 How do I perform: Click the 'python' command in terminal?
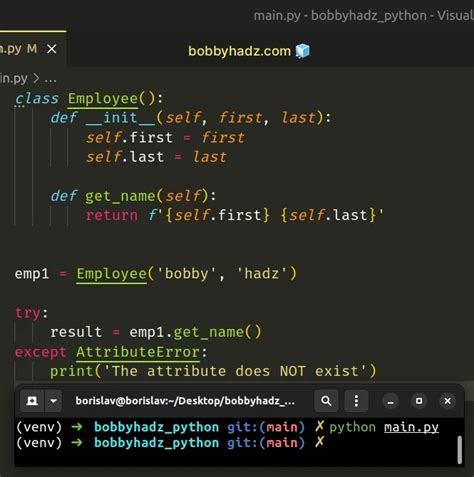coord(352,427)
